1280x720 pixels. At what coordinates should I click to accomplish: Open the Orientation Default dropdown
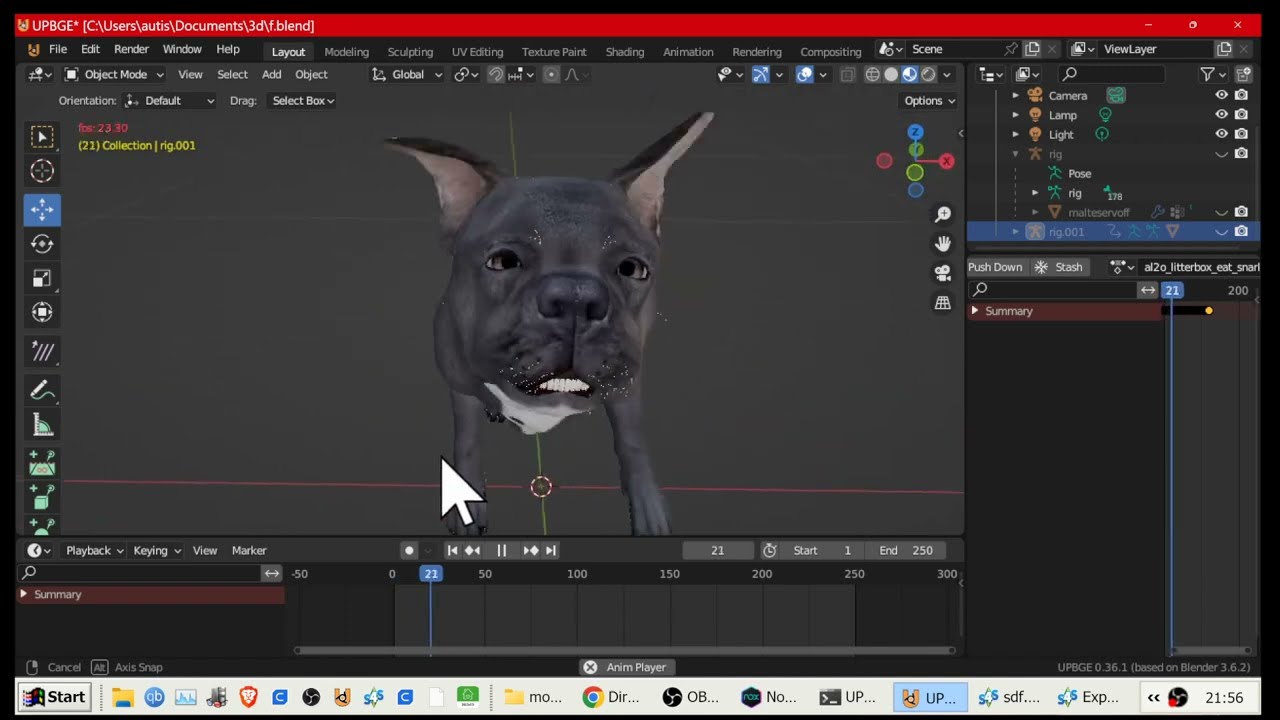click(169, 100)
